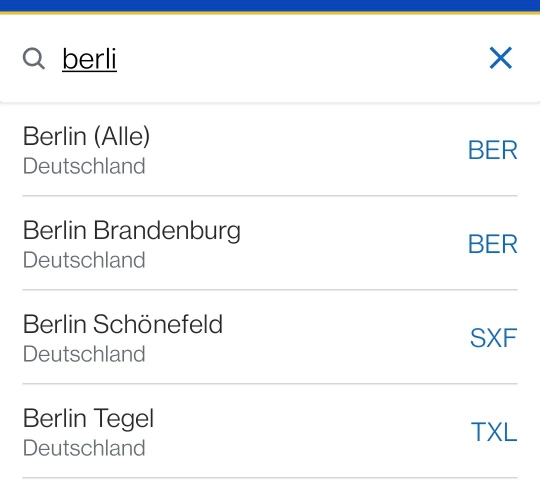The height and width of the screenshot is (488, 540).
Task: Select Berlin Tegel from the list
Action: click(x=270, y=430)
